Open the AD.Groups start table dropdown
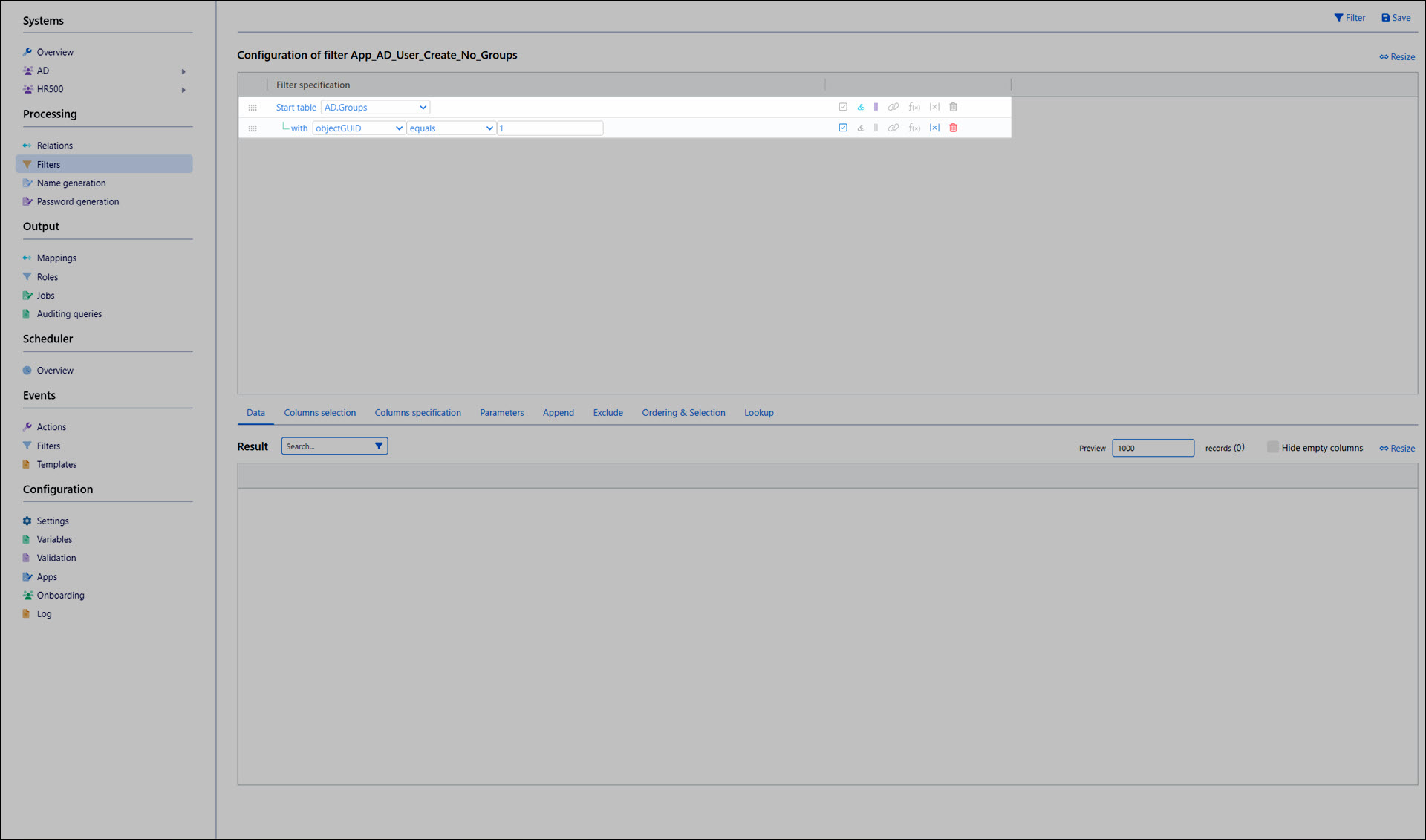The image size is (1426, 840). click(x=375, y=108)
